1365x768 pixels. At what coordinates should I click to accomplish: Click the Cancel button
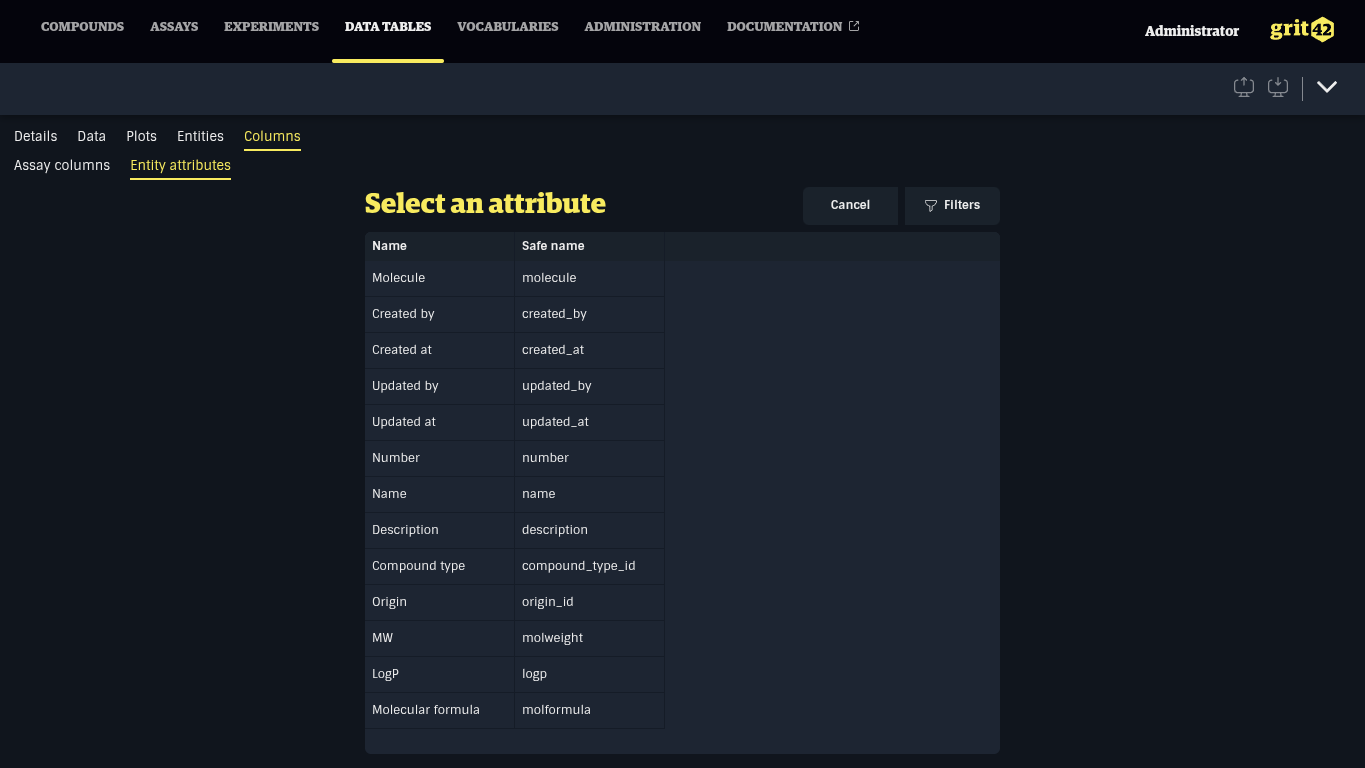(x=850, y=205)
